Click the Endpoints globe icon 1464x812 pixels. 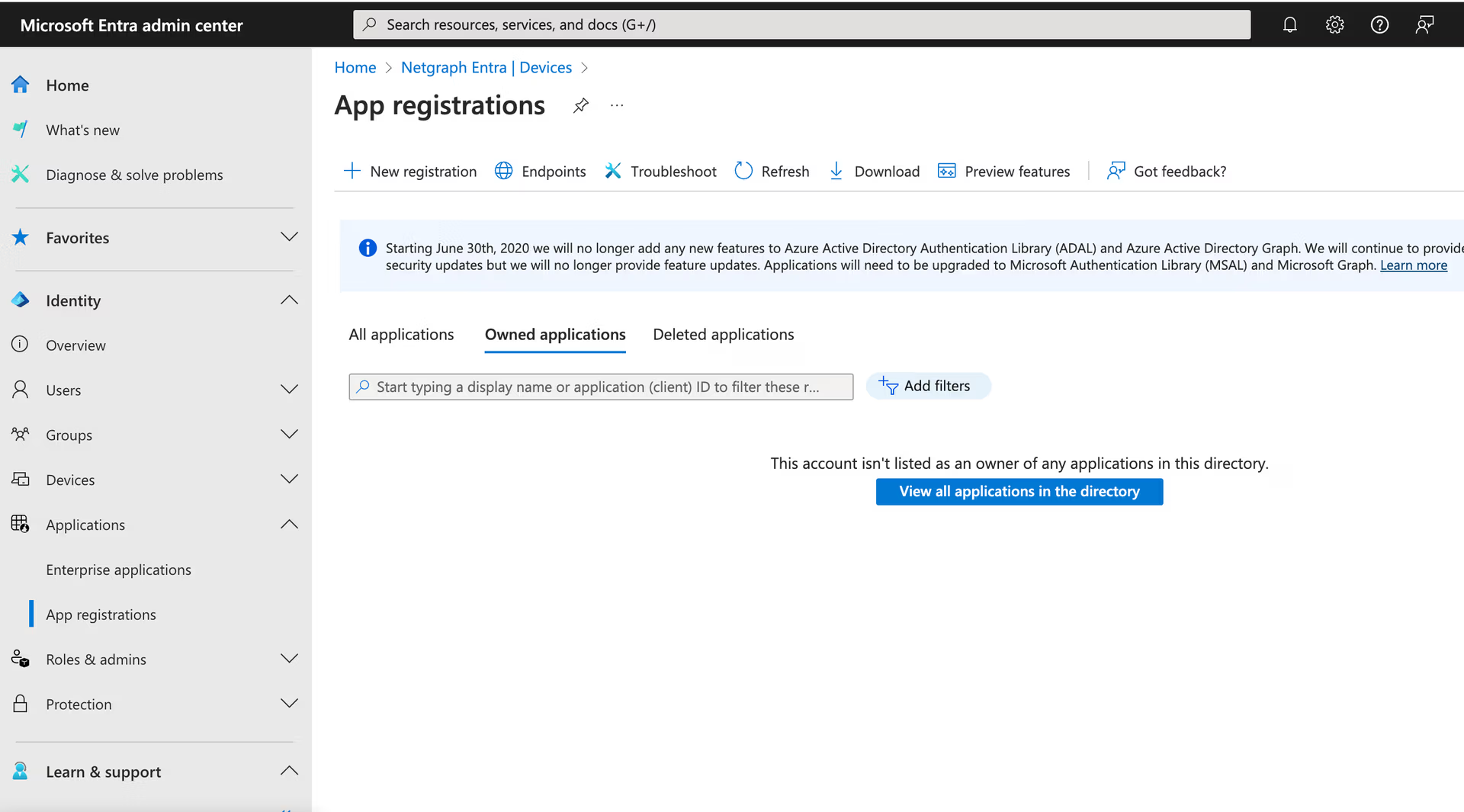click(503, 171)
